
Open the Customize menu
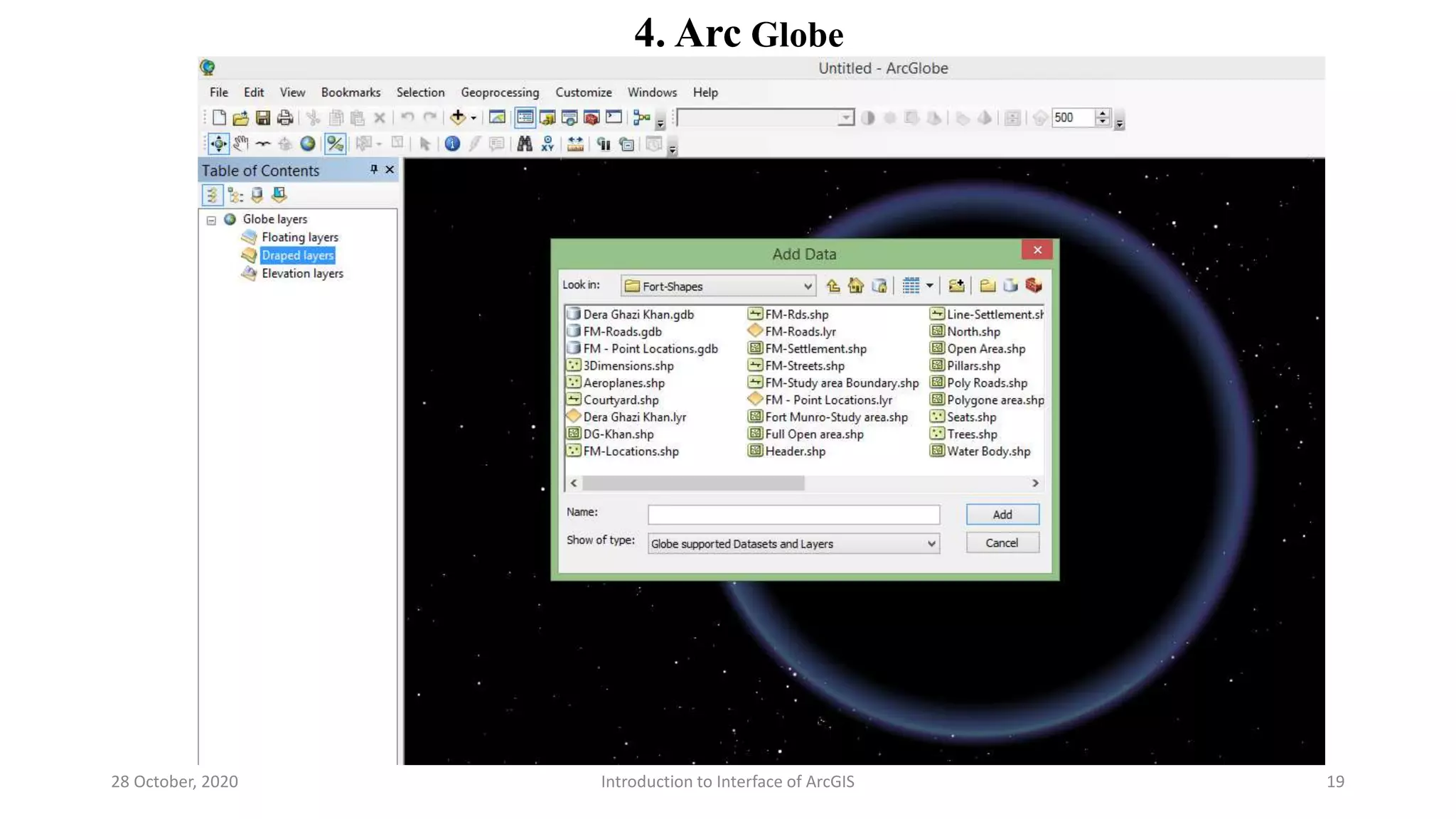[x=584, y=92]
